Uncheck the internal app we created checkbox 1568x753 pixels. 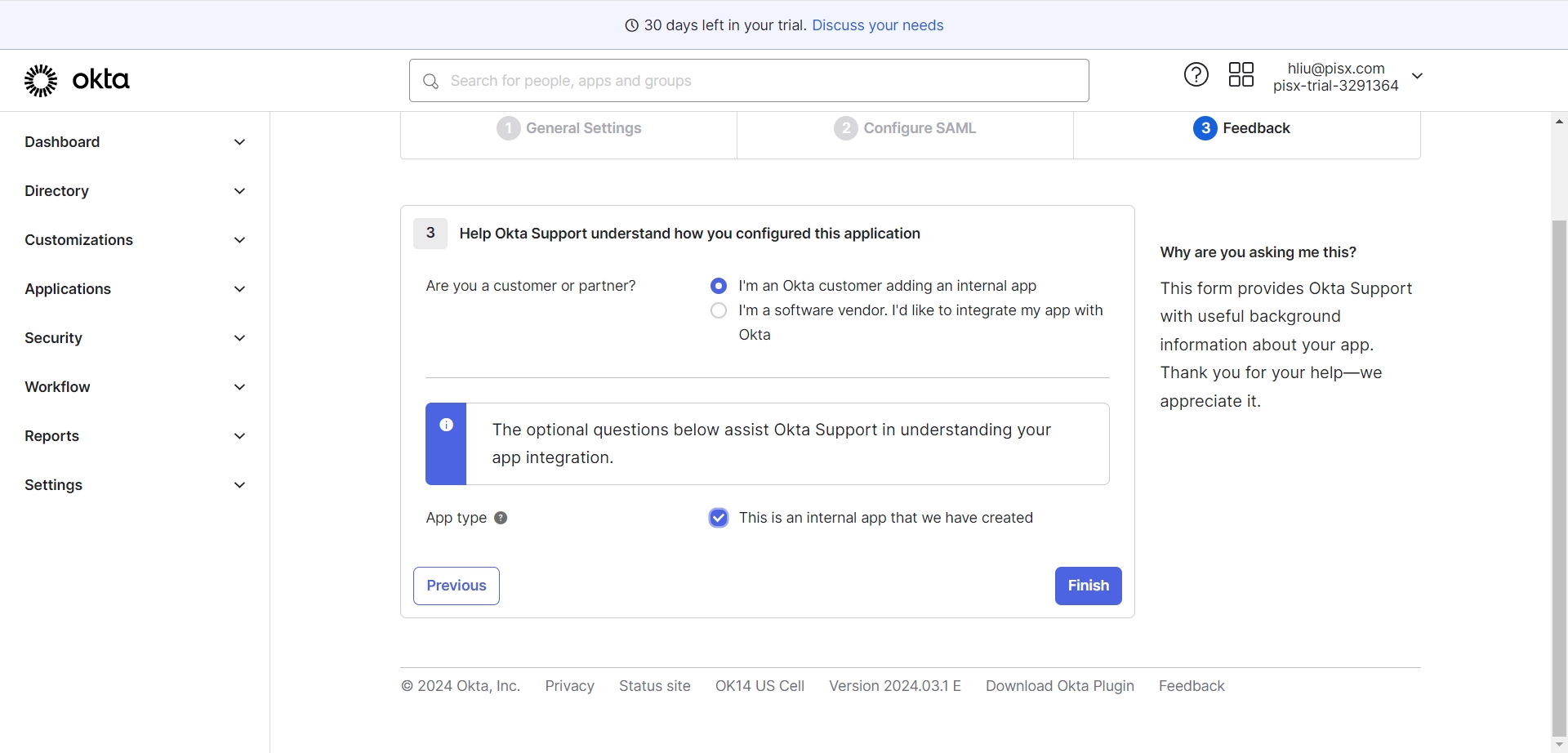click(x=719, y=518)
